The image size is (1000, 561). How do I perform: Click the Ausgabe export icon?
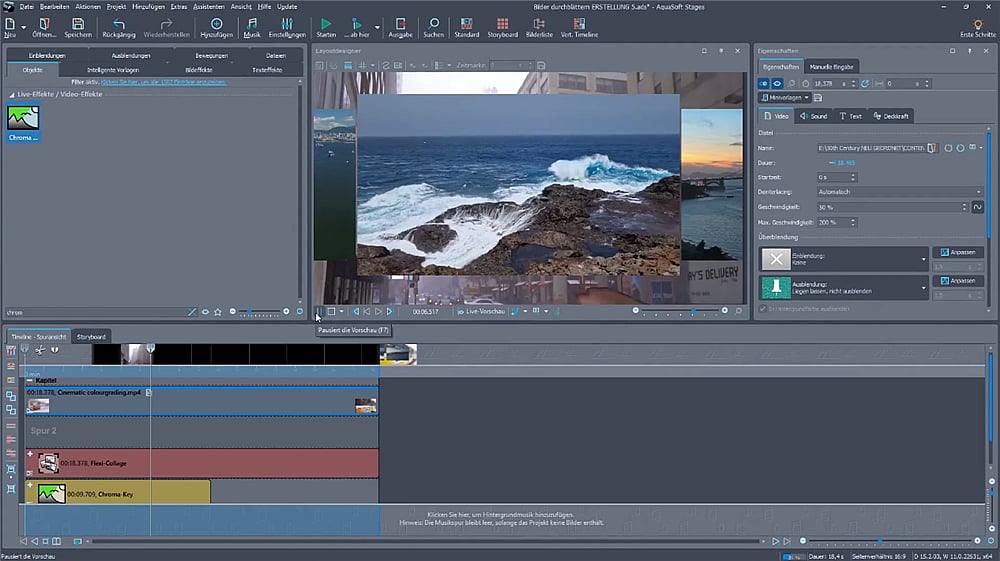pos(400,23)
